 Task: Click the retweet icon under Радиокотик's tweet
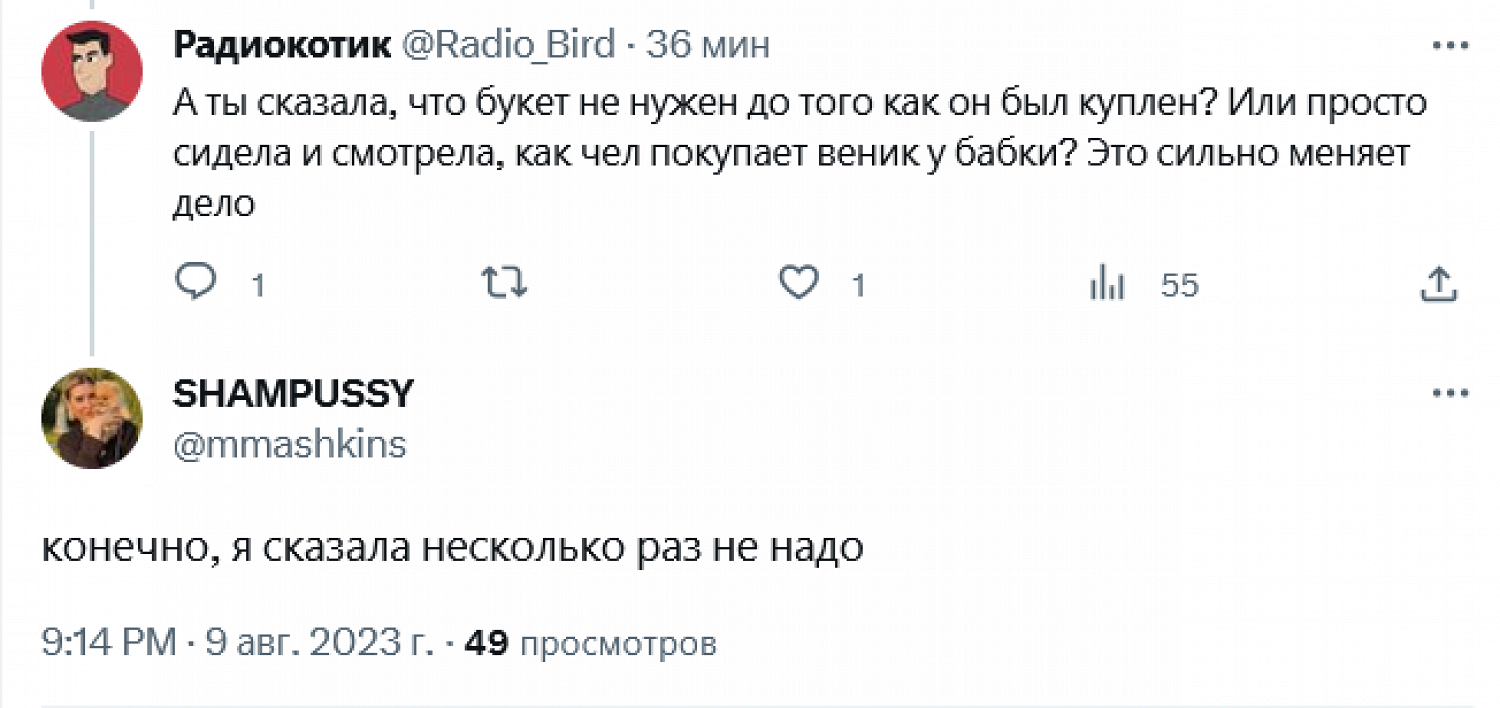504,285
